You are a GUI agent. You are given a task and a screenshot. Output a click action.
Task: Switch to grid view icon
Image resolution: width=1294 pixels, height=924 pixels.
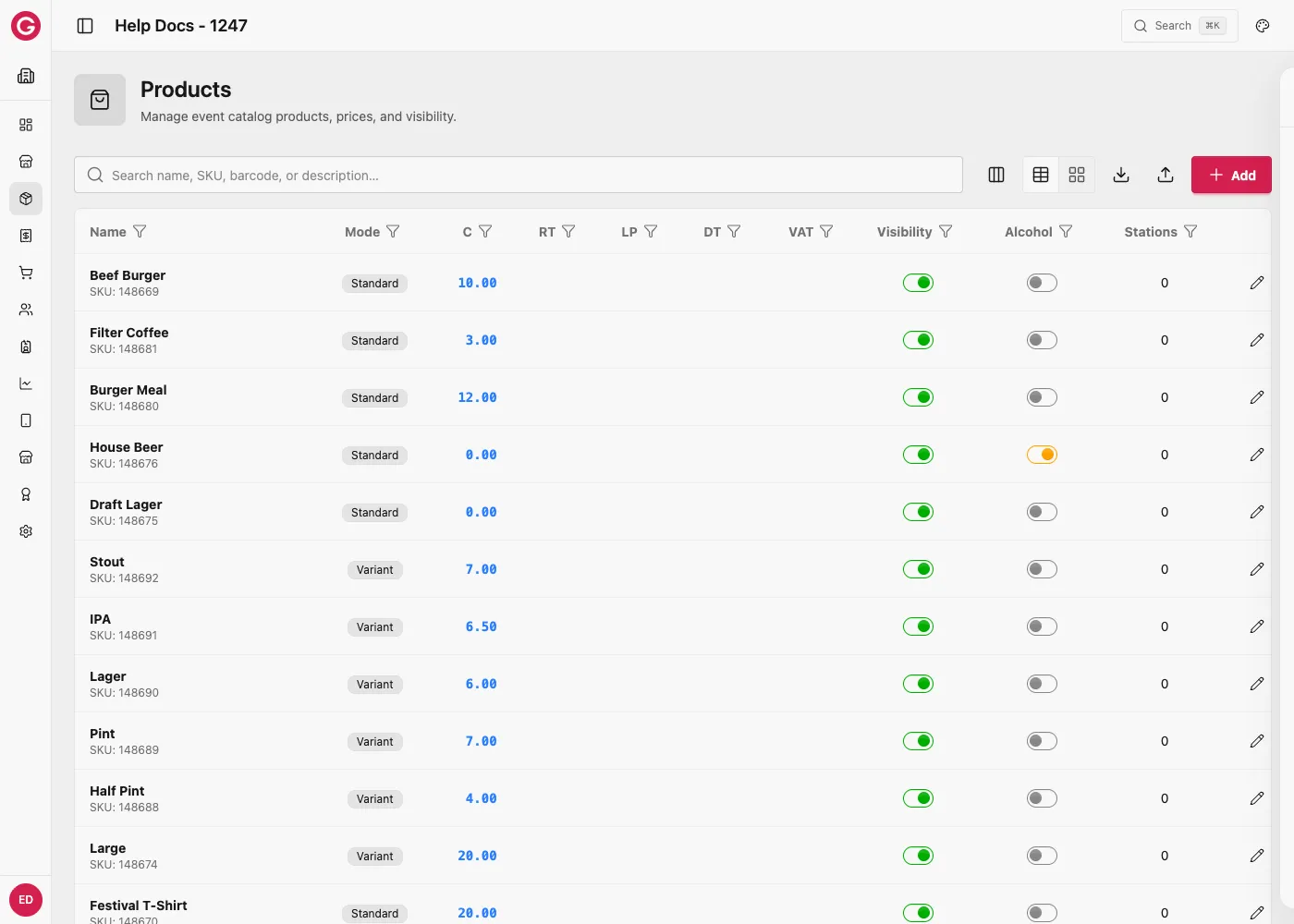(x=1077, y=175)
